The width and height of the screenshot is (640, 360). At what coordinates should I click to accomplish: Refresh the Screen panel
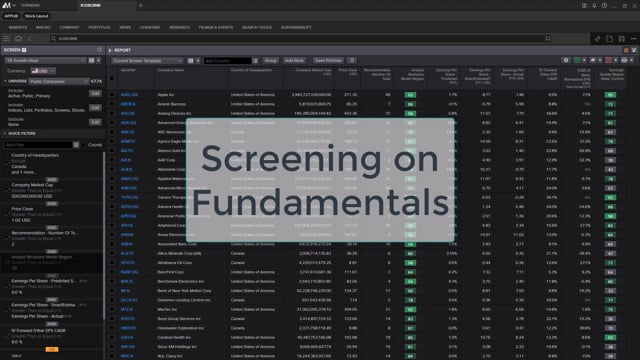[x=99, y=50]
